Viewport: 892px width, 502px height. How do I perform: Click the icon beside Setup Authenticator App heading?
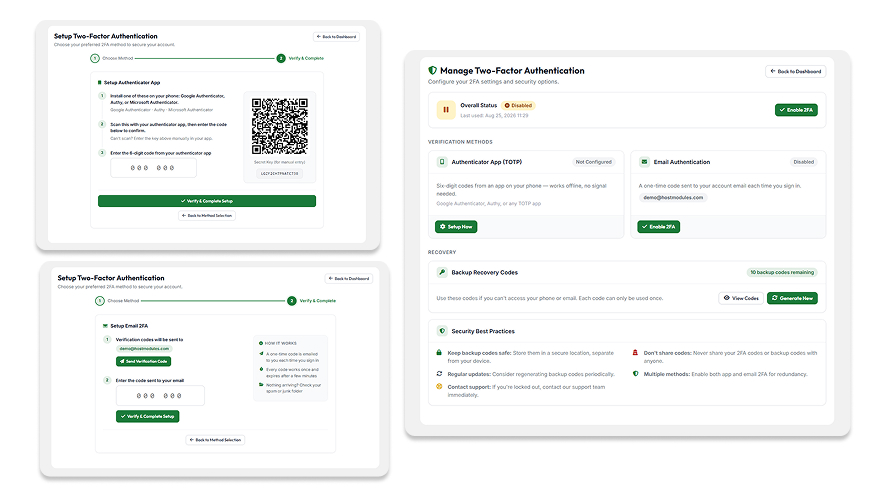tap(100, 83)
